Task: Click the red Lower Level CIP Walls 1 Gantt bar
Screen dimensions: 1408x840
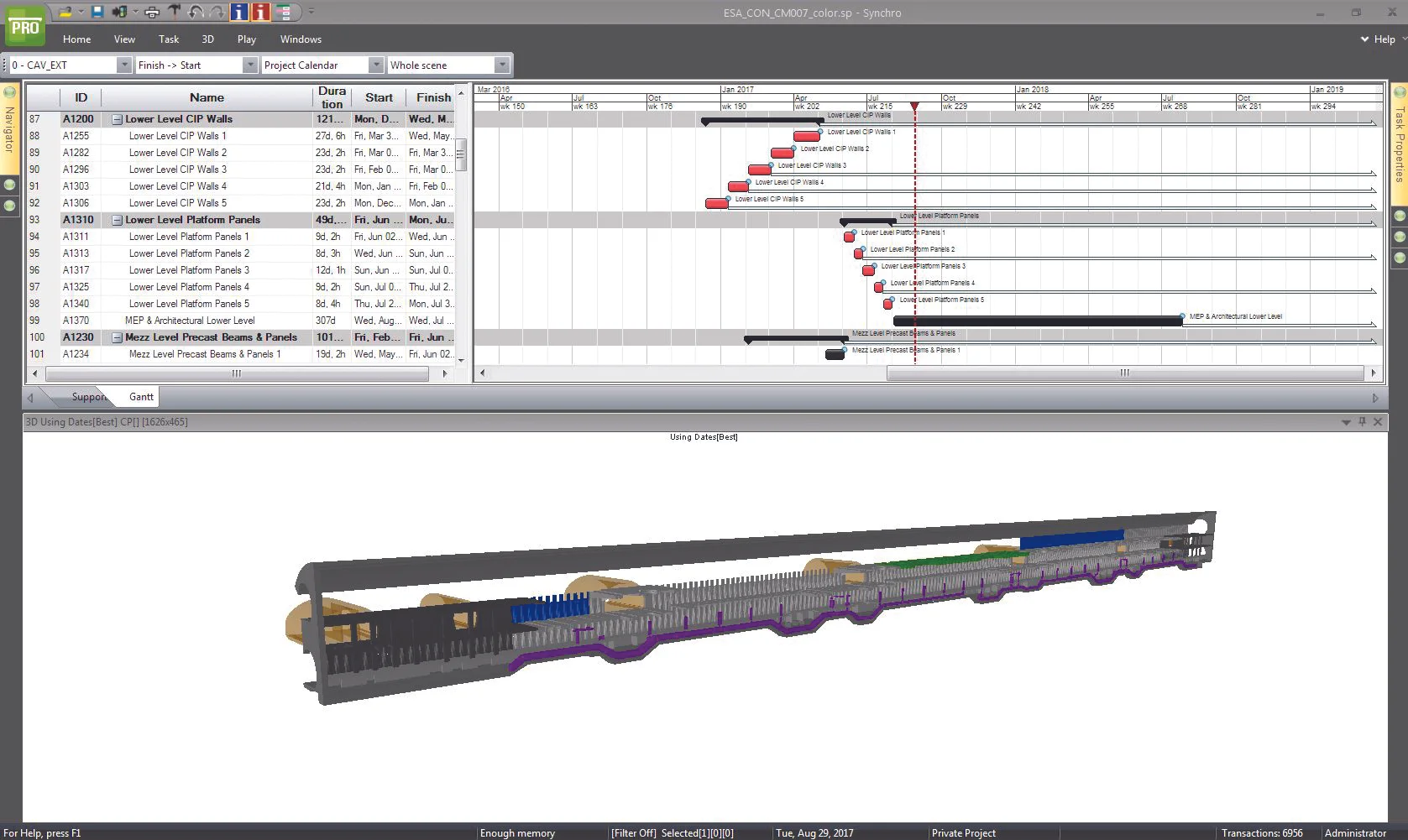Action: pyautogui.click(x=807, y=136)
